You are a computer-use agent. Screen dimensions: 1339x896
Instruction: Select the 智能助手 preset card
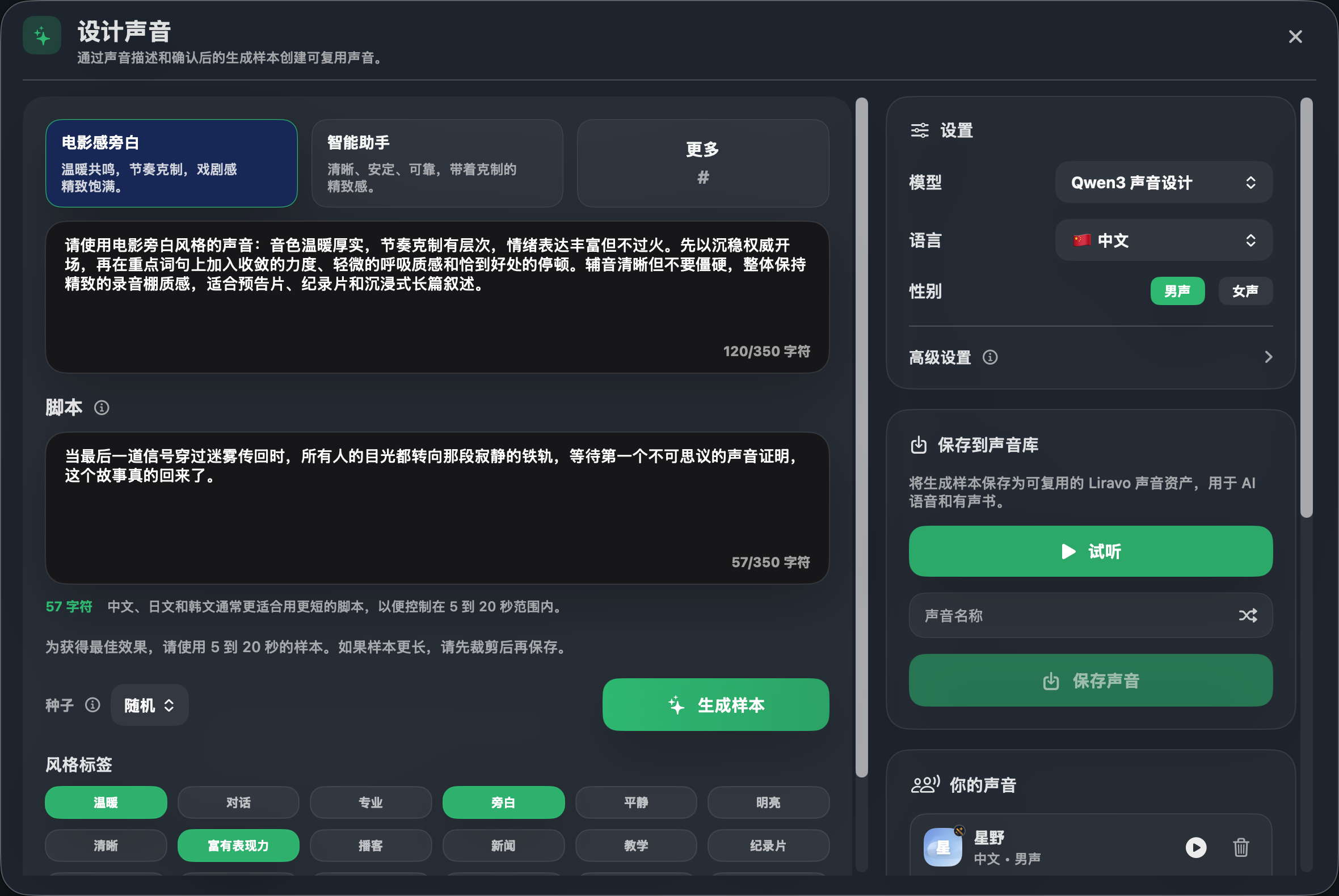point(437,163)
